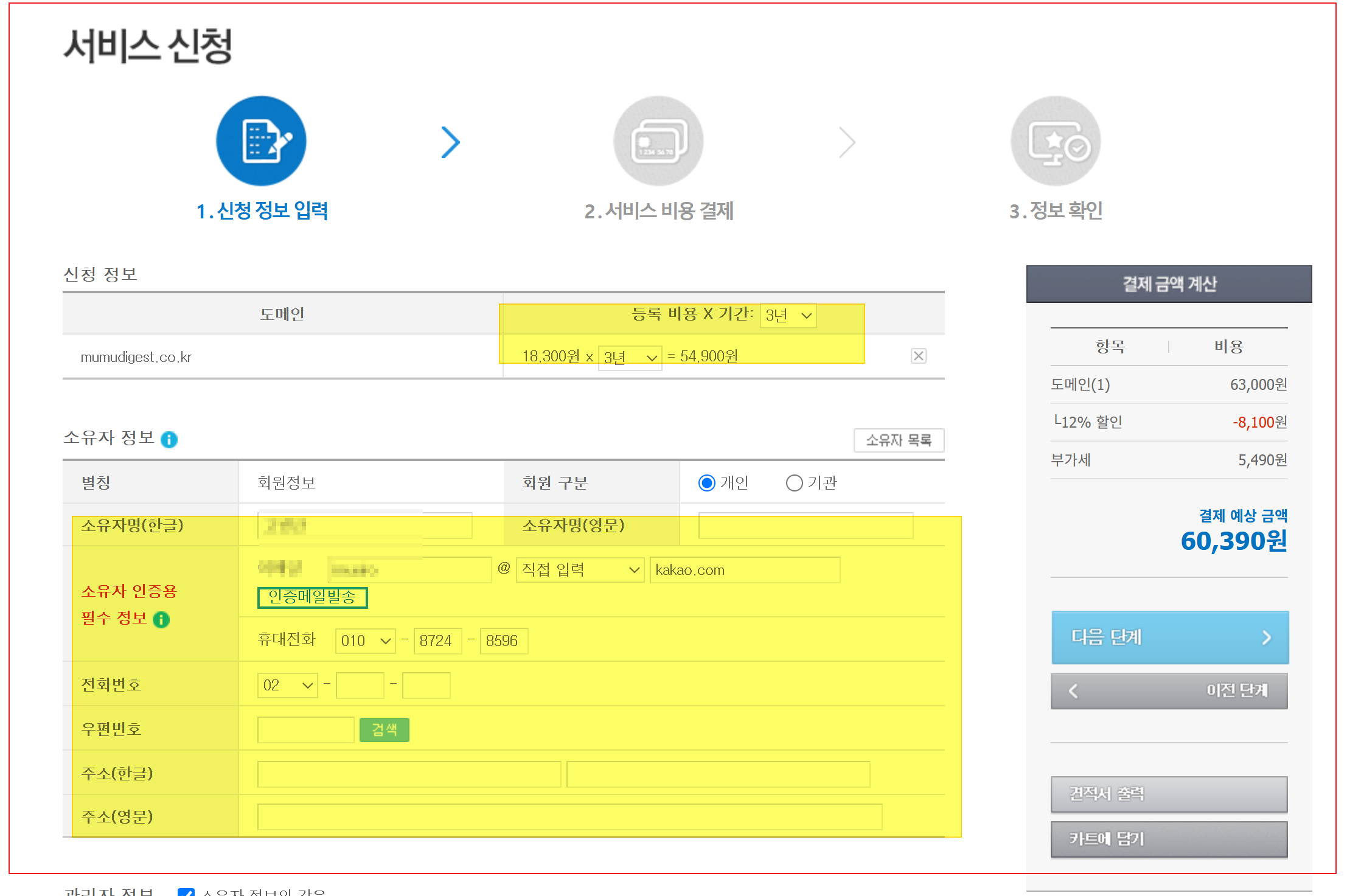Expand the 직접 입력 email domain dropdown
This screenshot has width=1347, height=896.
pos(580,570)
